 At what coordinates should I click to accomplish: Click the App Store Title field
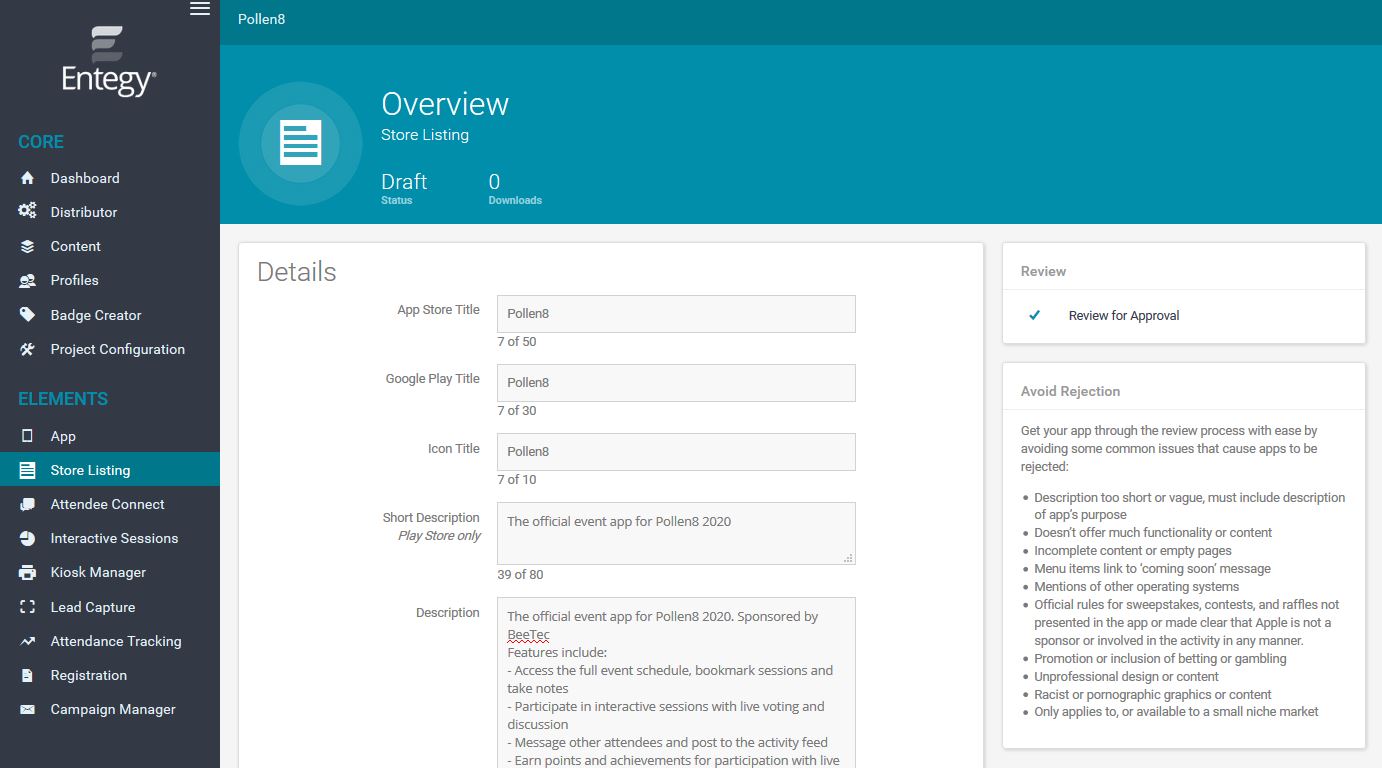point(676,313)
